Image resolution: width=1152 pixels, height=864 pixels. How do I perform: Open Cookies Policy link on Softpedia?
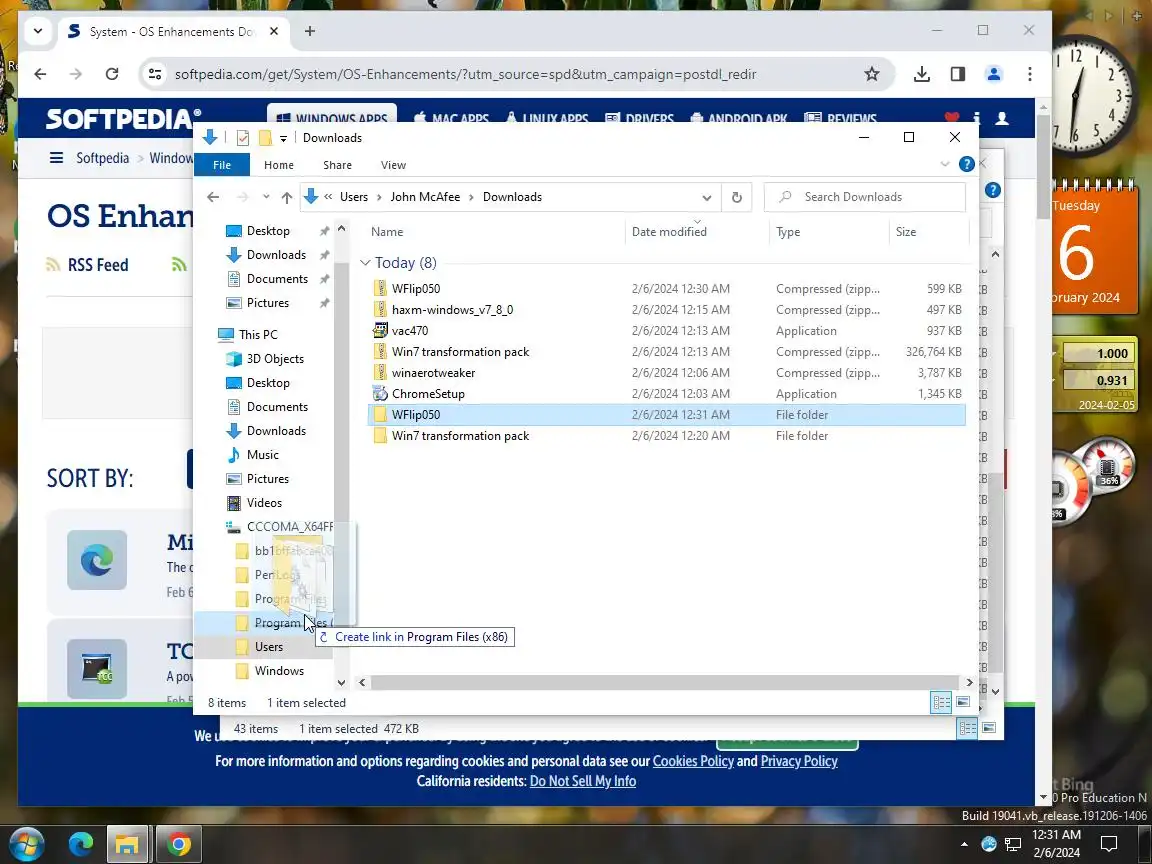[x=693, y=761]
